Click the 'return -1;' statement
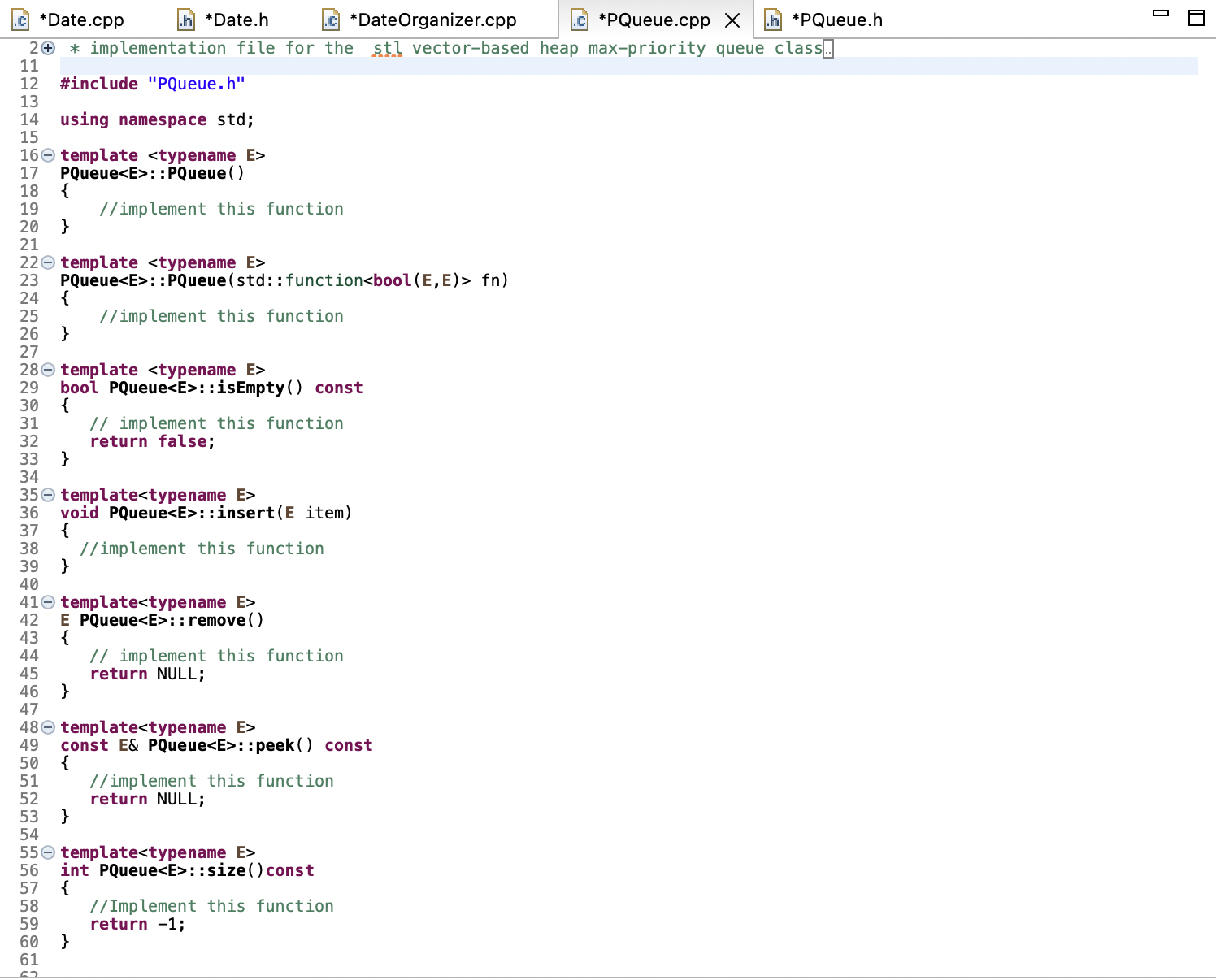The width and height of the screenshot is (1216, 980). click(x=137, y=924)
